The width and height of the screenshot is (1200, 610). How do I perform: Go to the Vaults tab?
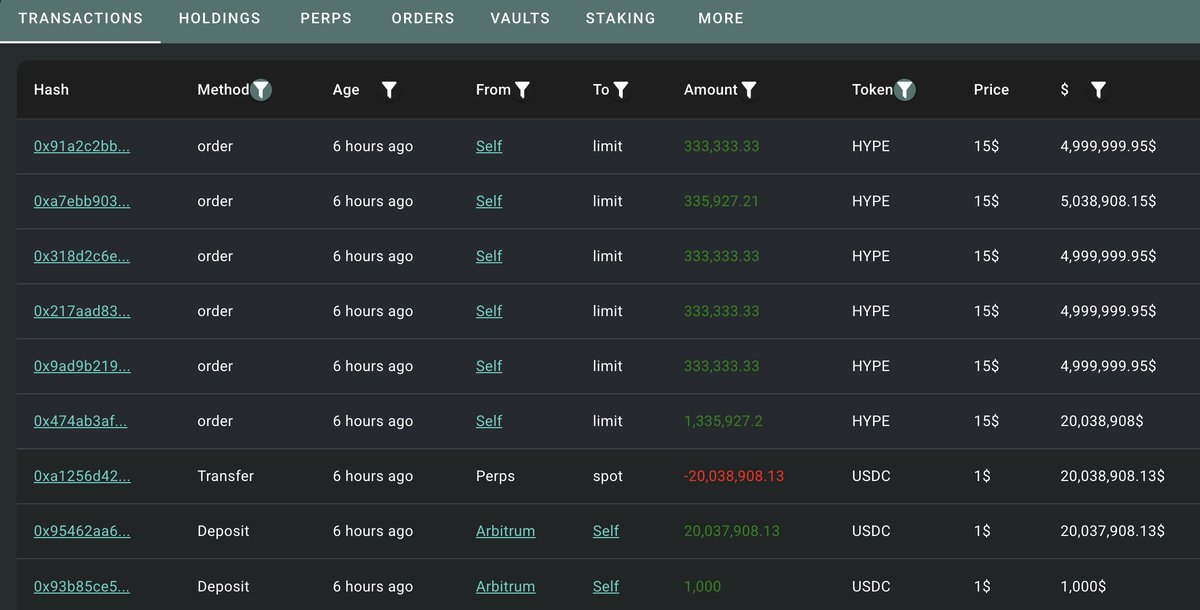point(520,18)
